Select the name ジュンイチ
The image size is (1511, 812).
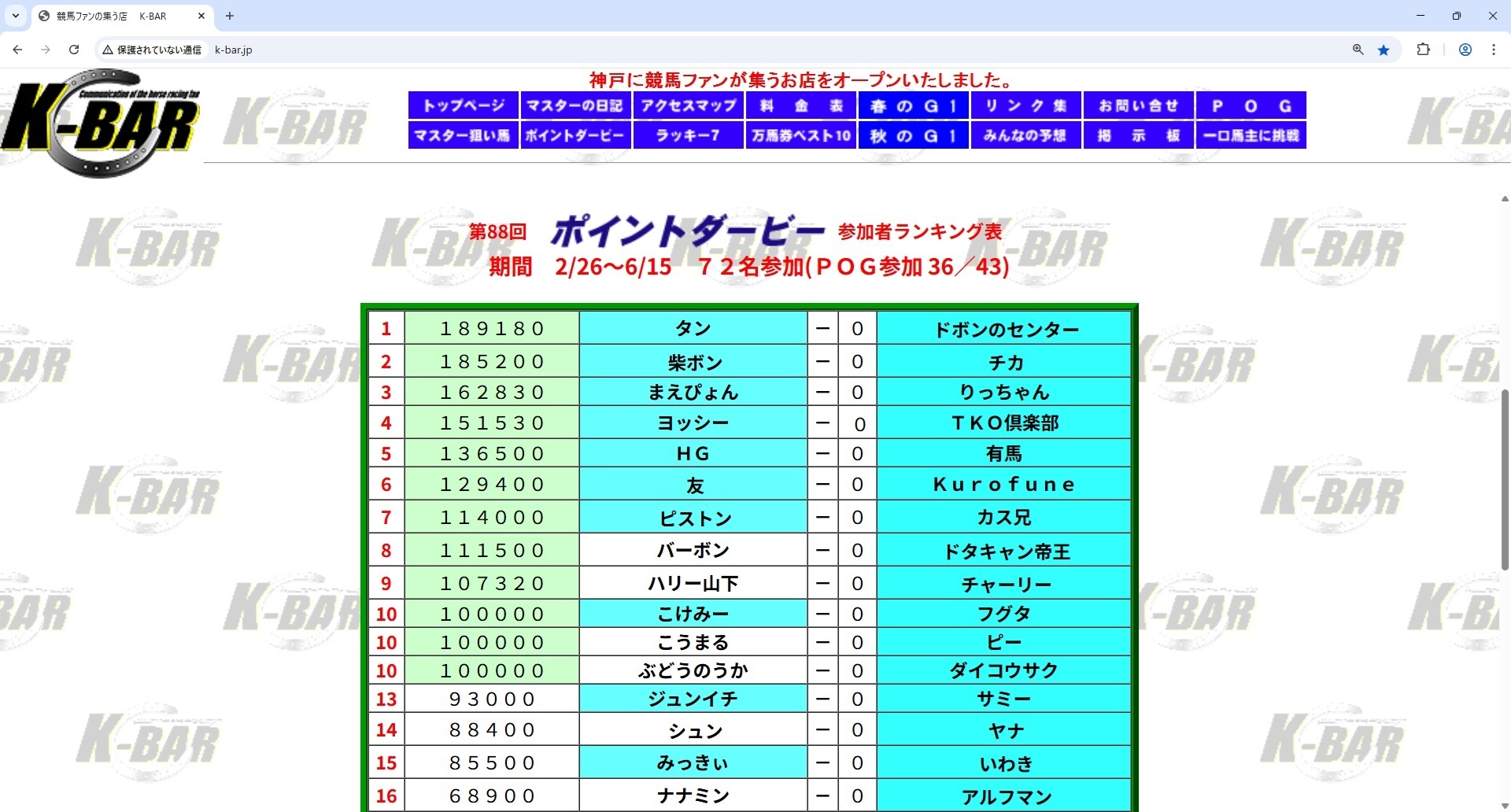click(693, 699)
